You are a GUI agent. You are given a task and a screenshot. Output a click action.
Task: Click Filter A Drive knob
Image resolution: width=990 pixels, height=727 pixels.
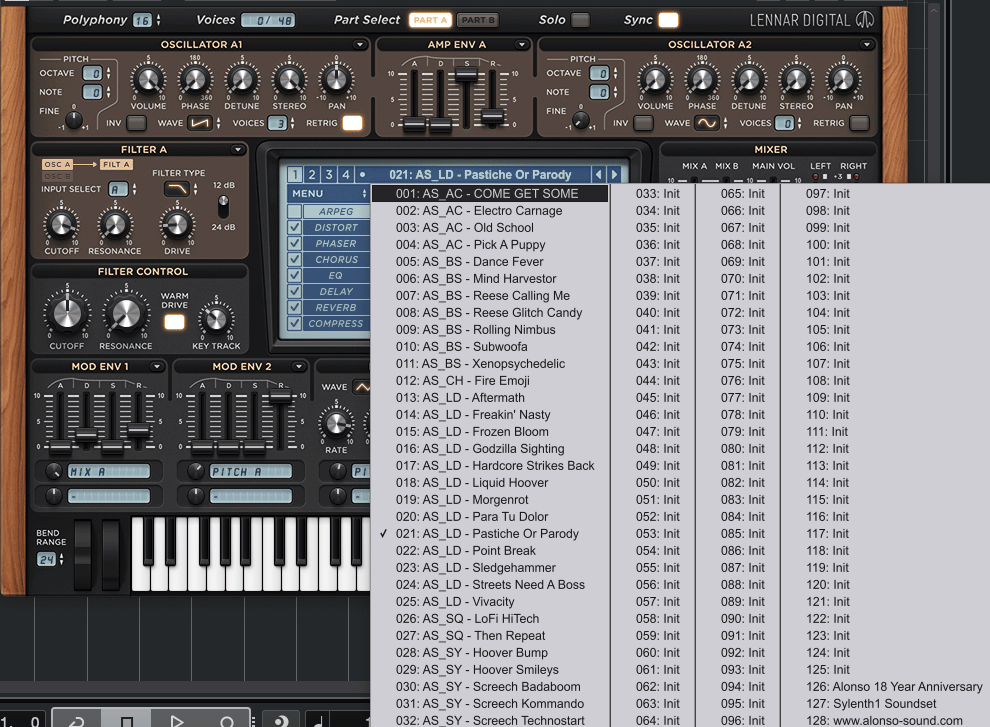tap(177, 224)
